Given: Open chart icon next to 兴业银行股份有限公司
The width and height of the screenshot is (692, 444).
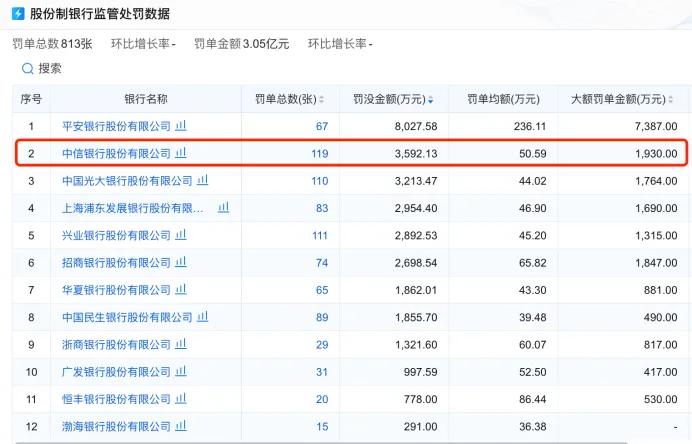Looking at the screenshot, I should tap(181, 235).
